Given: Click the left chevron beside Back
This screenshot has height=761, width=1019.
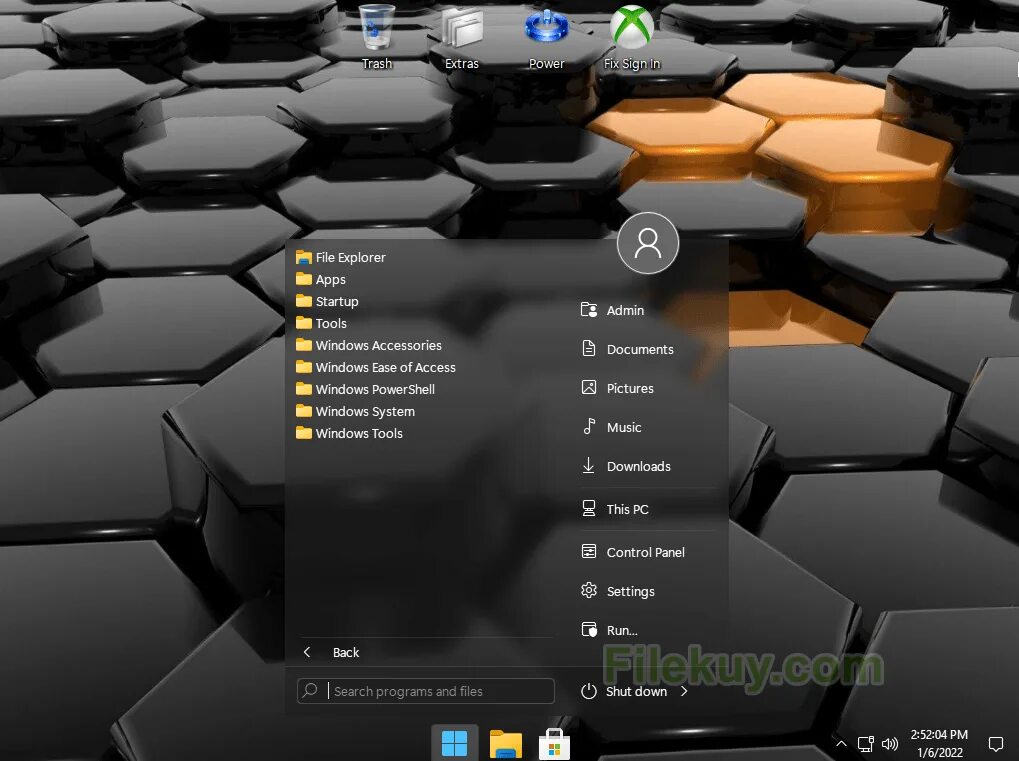Looking at the screenshot, I should point(307,652).
